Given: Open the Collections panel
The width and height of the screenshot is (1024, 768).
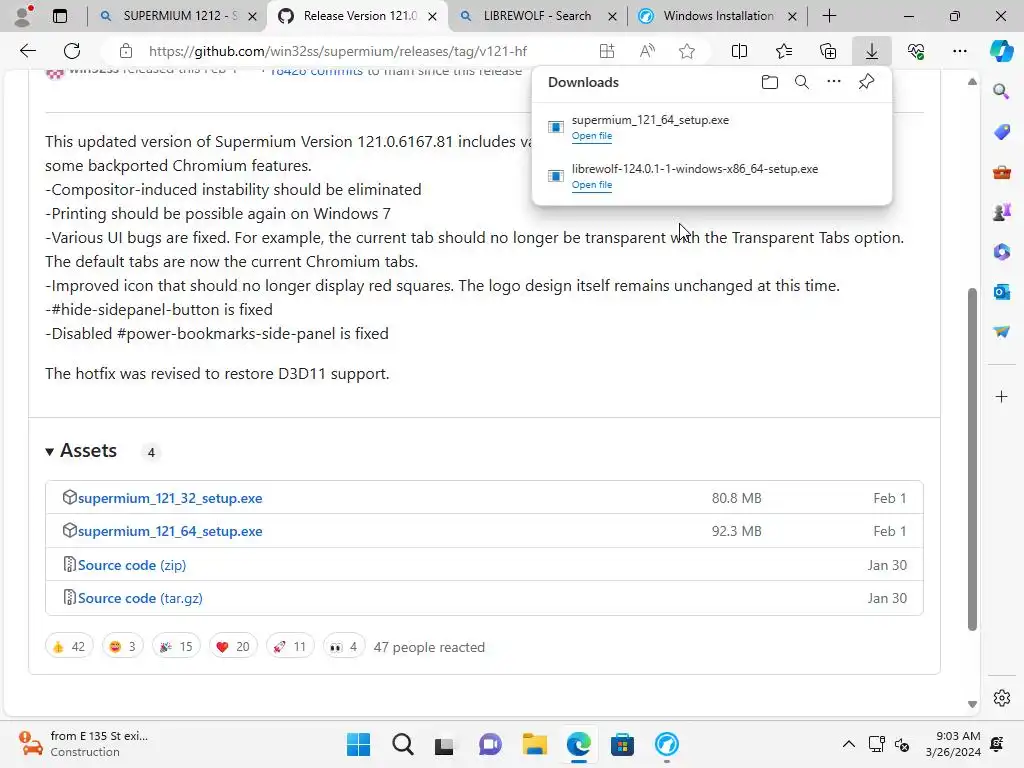Looking at the screenshot, I should point(828,51).
